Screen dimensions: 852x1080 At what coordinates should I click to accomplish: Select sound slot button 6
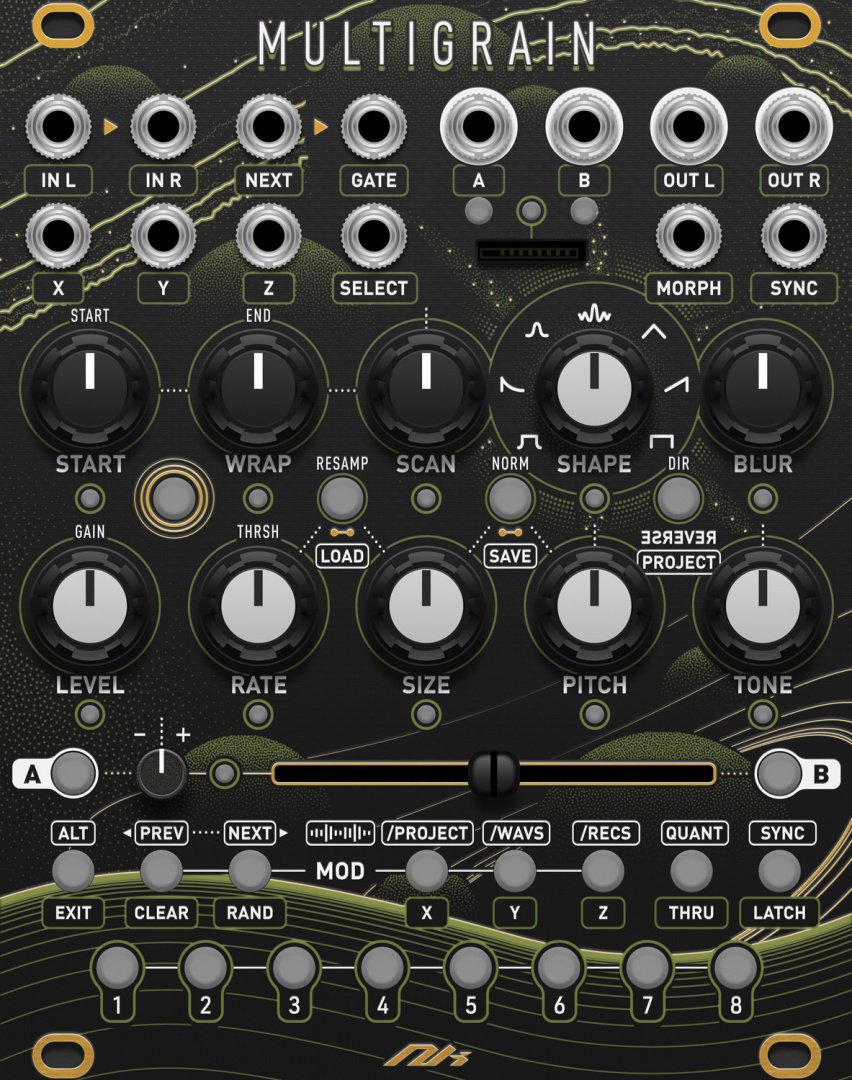click(558, 967)
